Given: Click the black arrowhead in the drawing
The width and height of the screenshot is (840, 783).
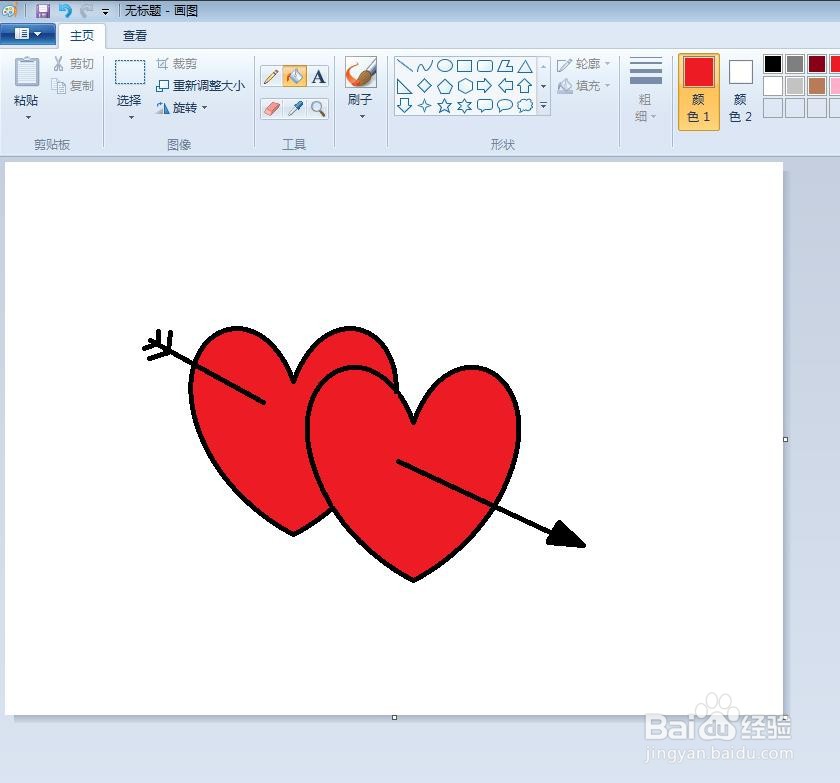Looking at the screenshot, I should pos(565,535).
